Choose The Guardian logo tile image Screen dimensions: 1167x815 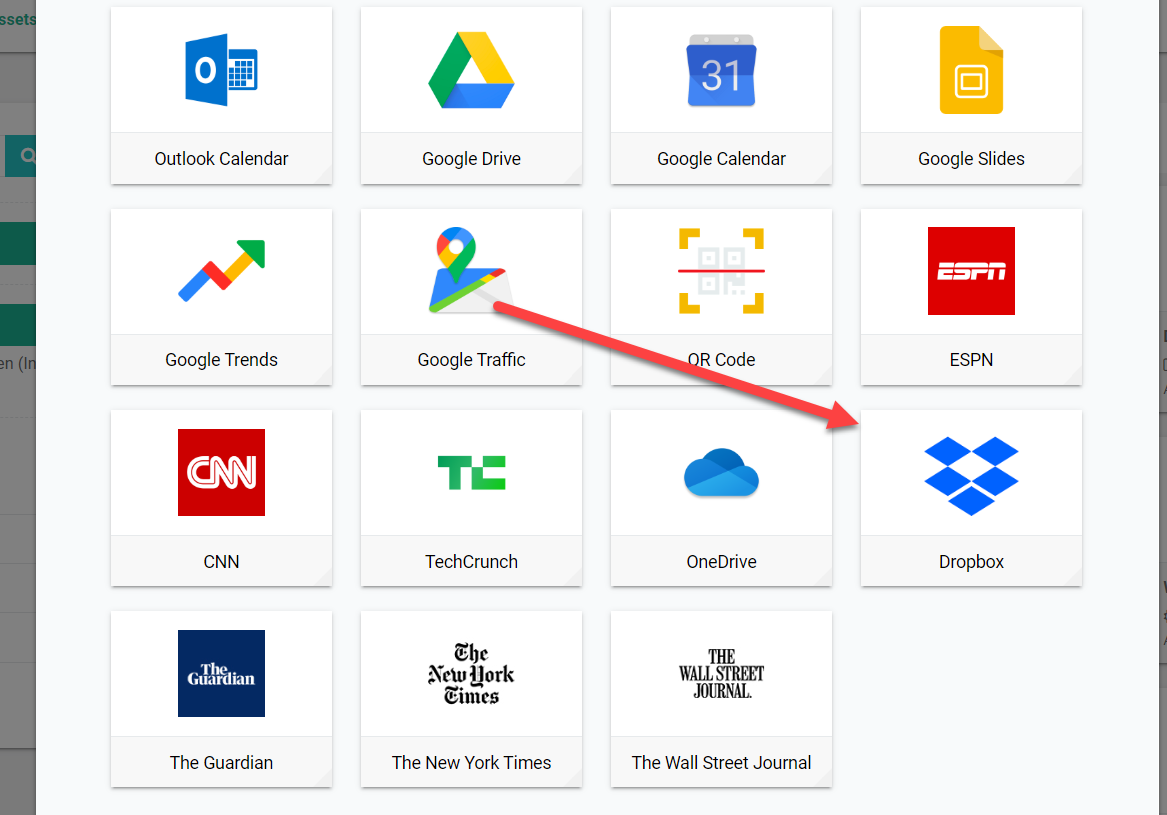pos(221,673)
